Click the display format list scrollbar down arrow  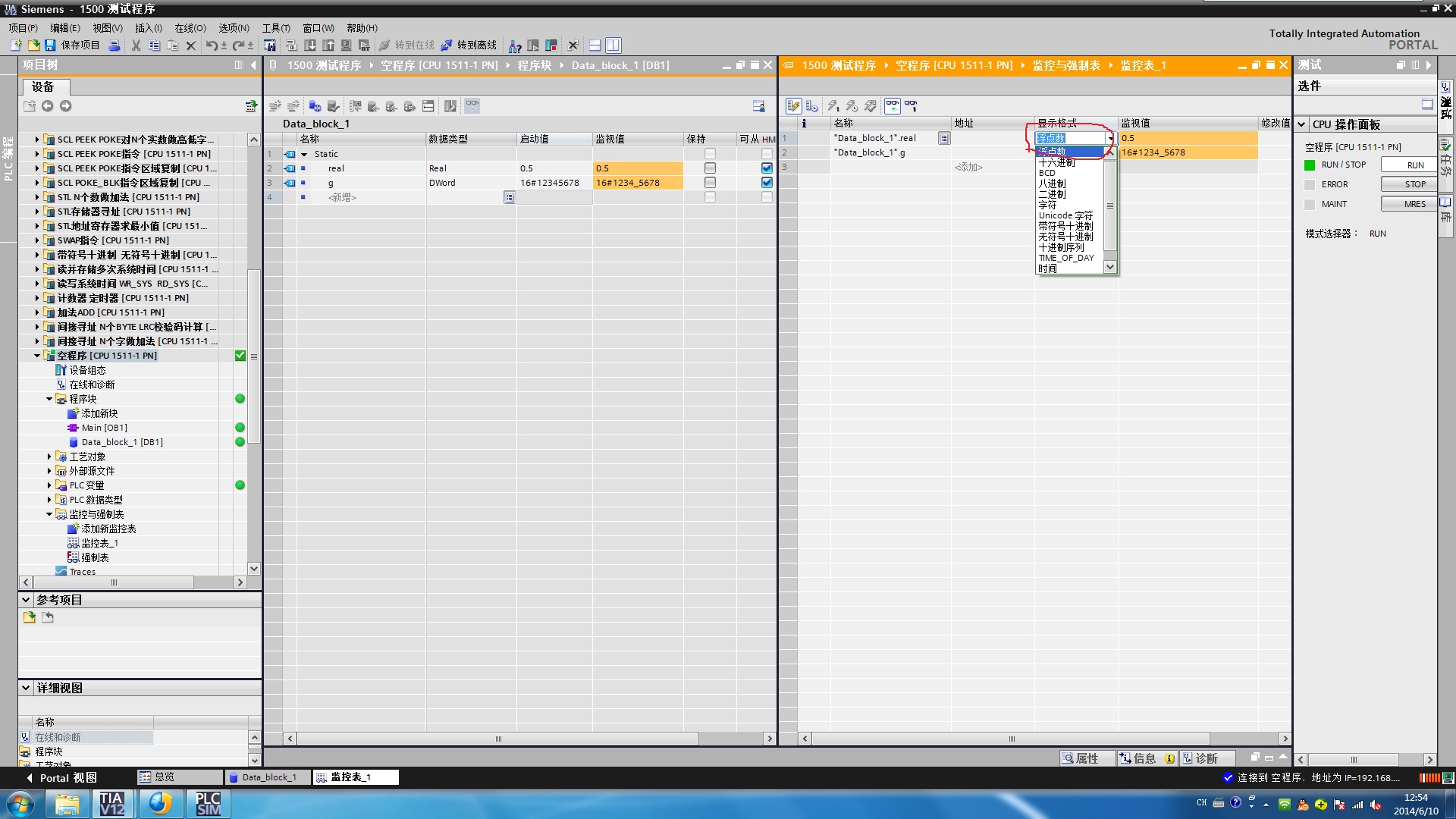pos(1110,267)
